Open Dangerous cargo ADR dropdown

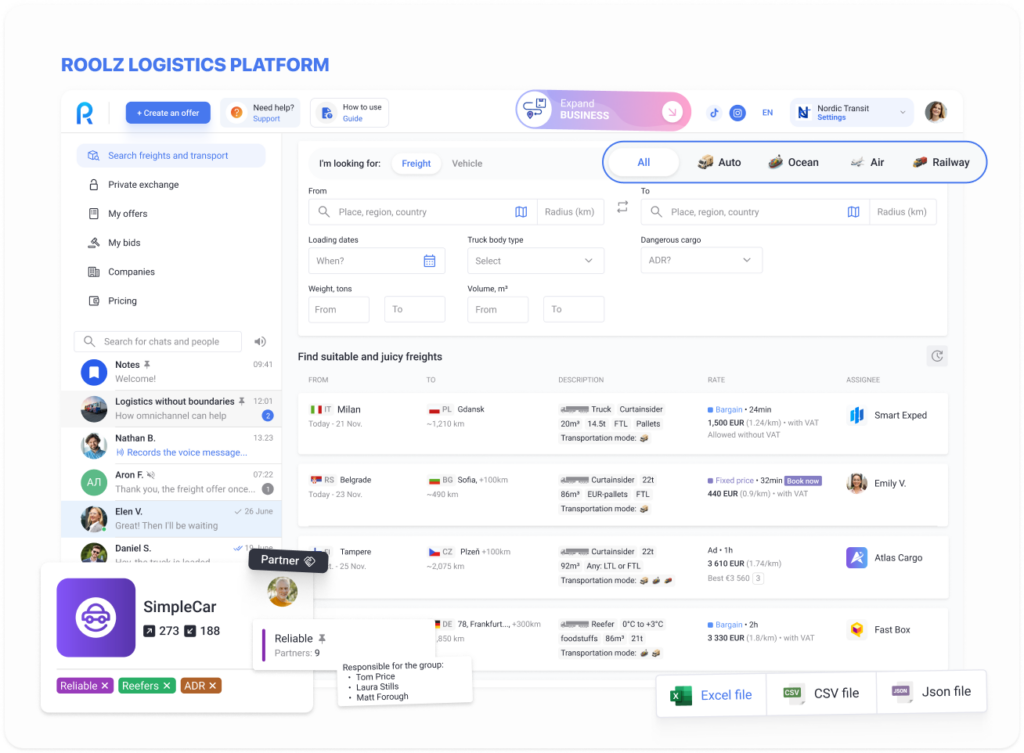tap(701, 260)
